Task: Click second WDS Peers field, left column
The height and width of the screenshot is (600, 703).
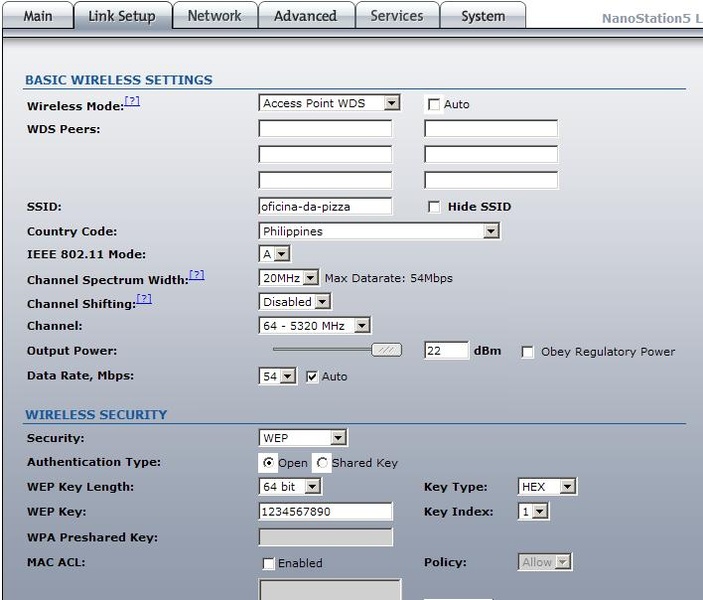Action: coord(325,154)
